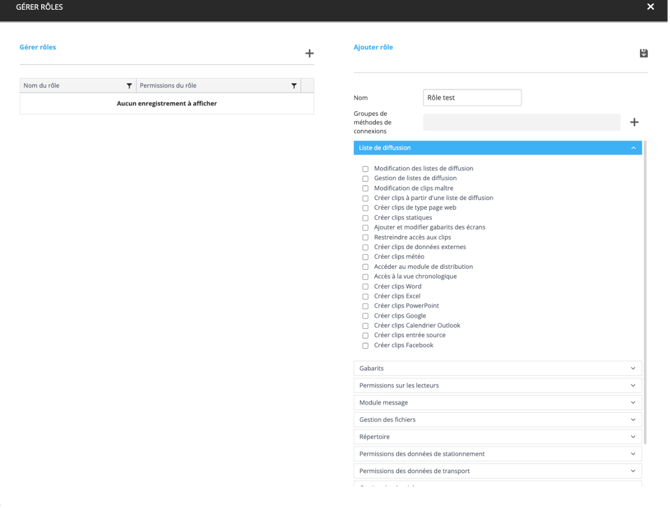Tick Créer clips entrée source
The image size is (670, 508).
pyautogui.click(x=365, y=336)
